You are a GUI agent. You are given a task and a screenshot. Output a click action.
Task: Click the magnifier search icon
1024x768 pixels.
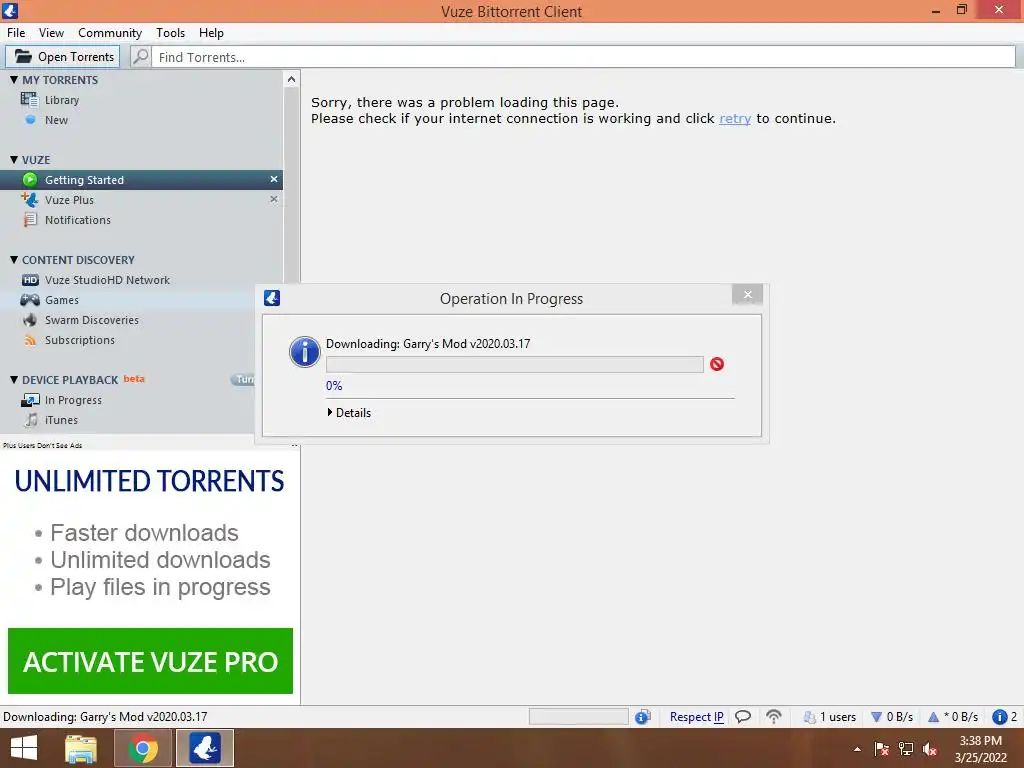140,57
